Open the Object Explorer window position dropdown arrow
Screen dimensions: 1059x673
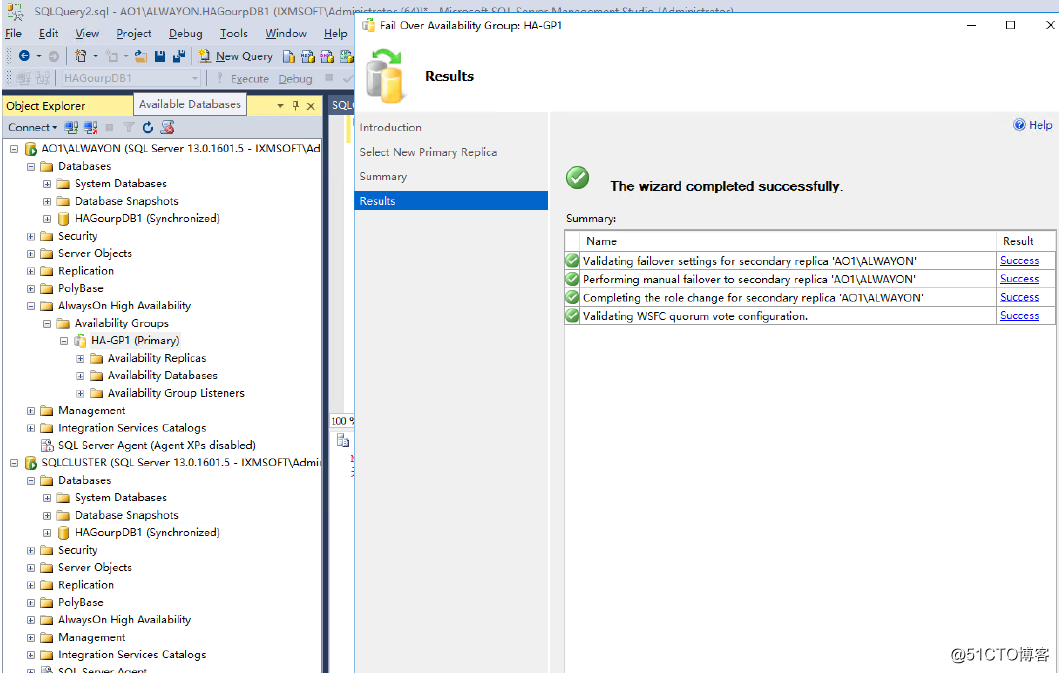pyautogui.click(x=280, y=106)
